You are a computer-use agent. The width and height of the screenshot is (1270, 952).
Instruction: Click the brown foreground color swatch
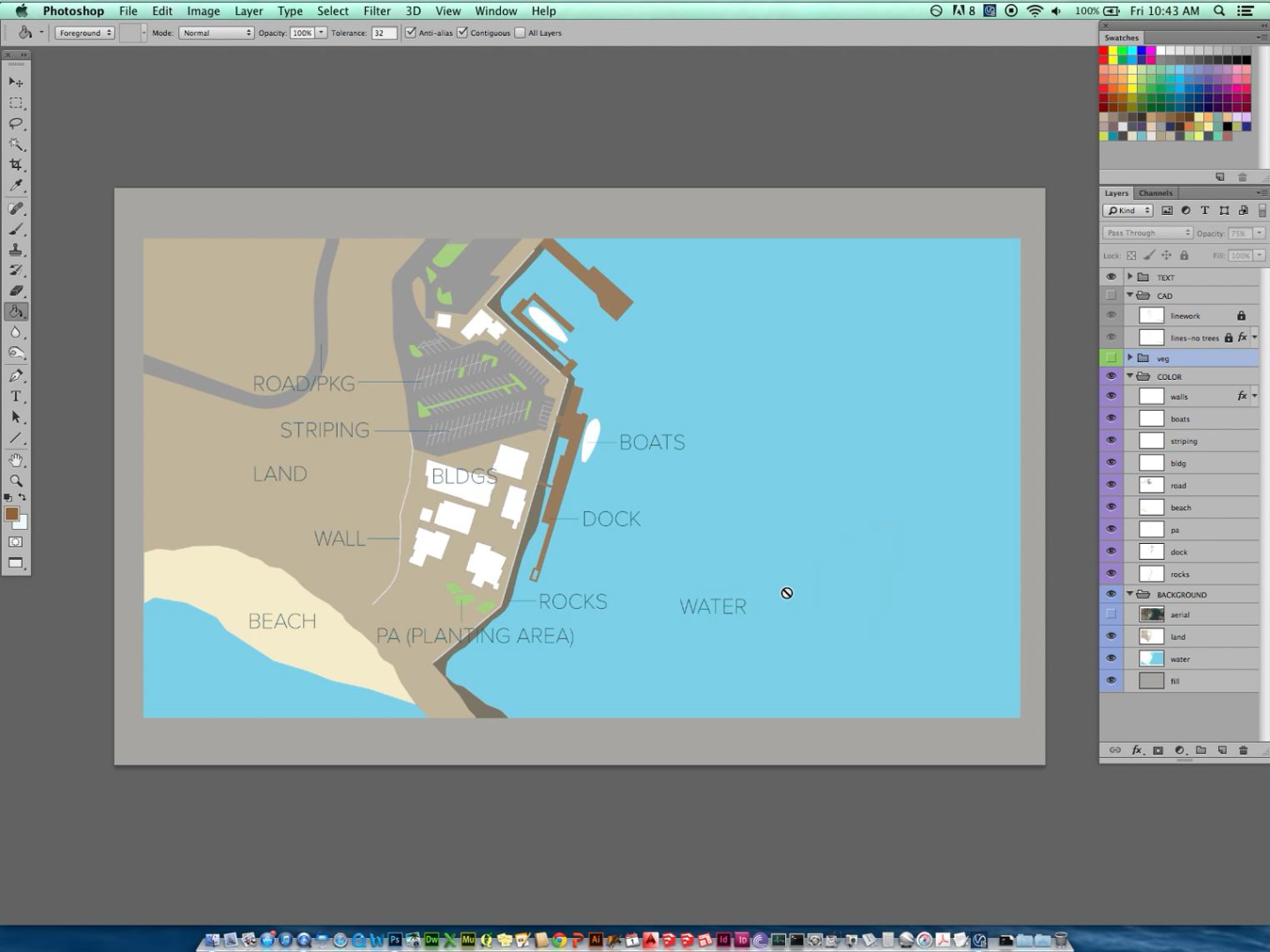point(12,514)
